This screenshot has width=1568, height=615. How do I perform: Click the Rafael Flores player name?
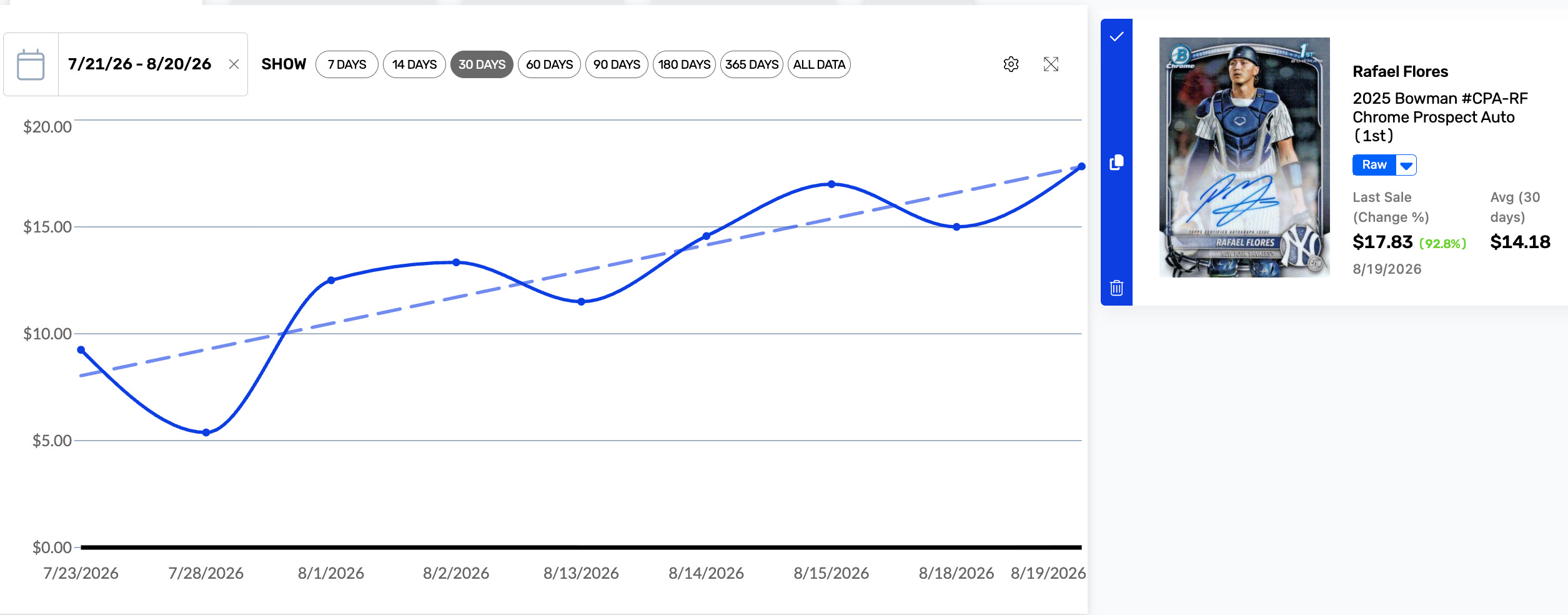click(x=1400, y=72)
